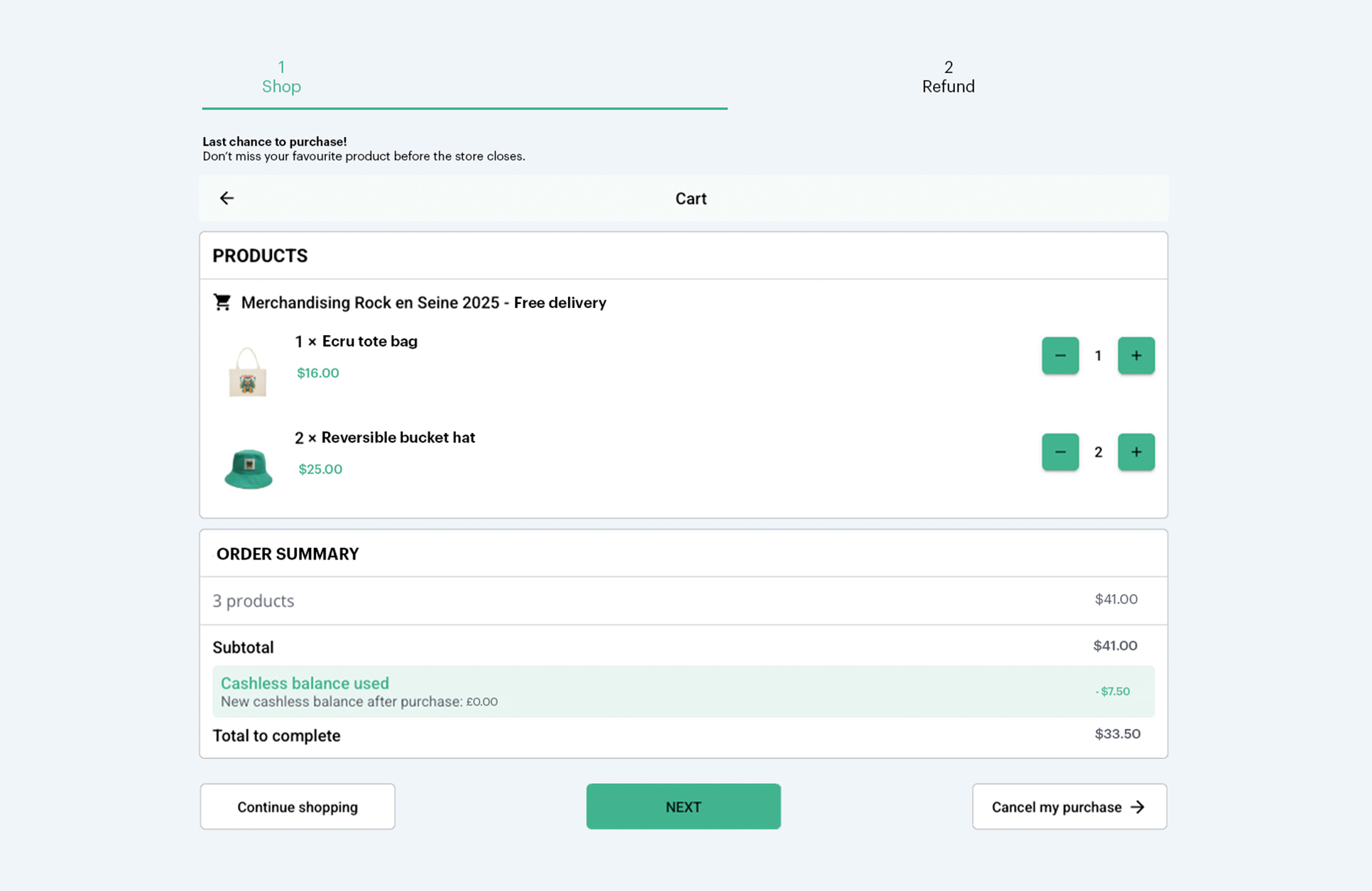The height and width of the screenshot is (891, 1372).
Task: Go to the Refund step tab
Action: click(x=948, y=77)
